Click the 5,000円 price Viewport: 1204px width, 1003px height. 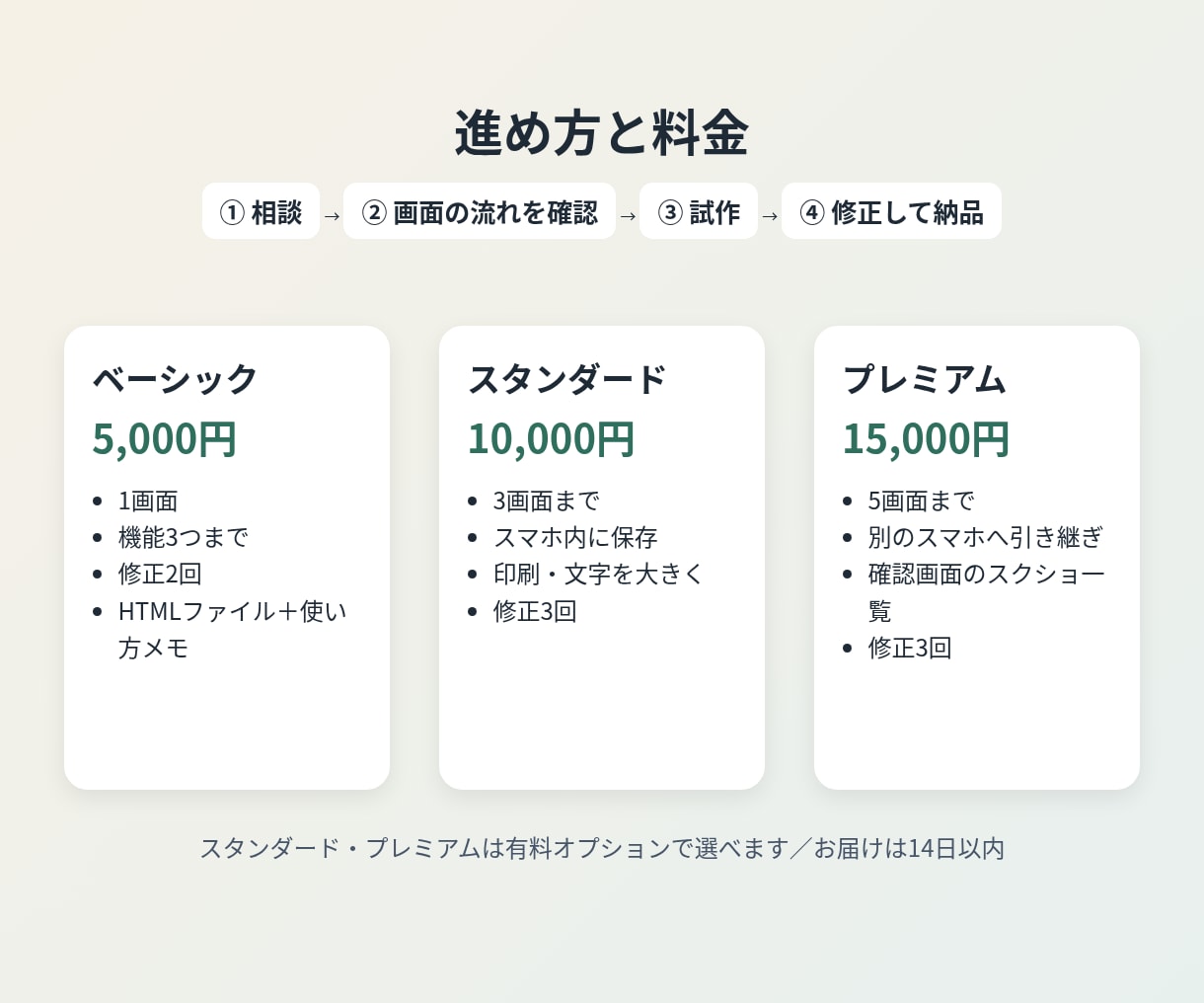tap(165, 439)
